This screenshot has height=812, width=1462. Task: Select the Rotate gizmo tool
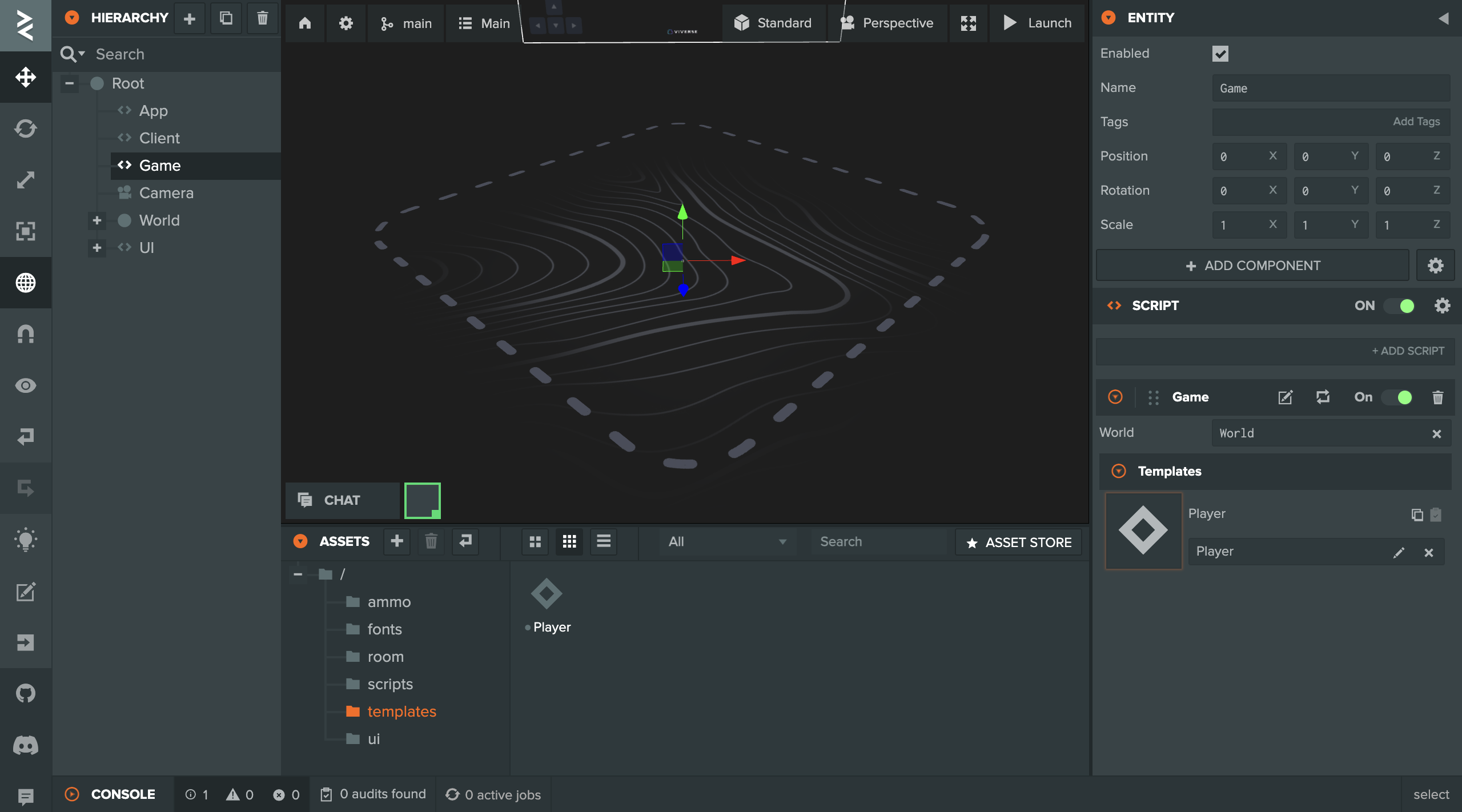click(x=26, y=128)
